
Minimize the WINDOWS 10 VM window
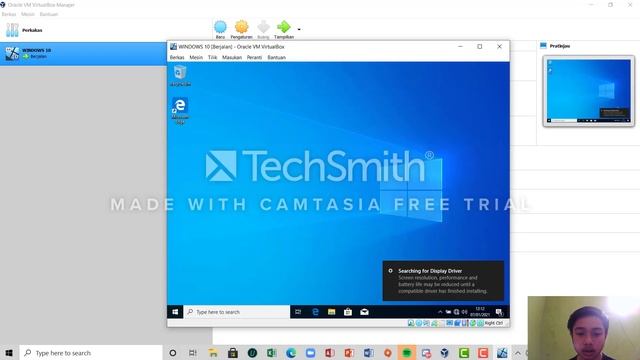[x=460, y=47]
